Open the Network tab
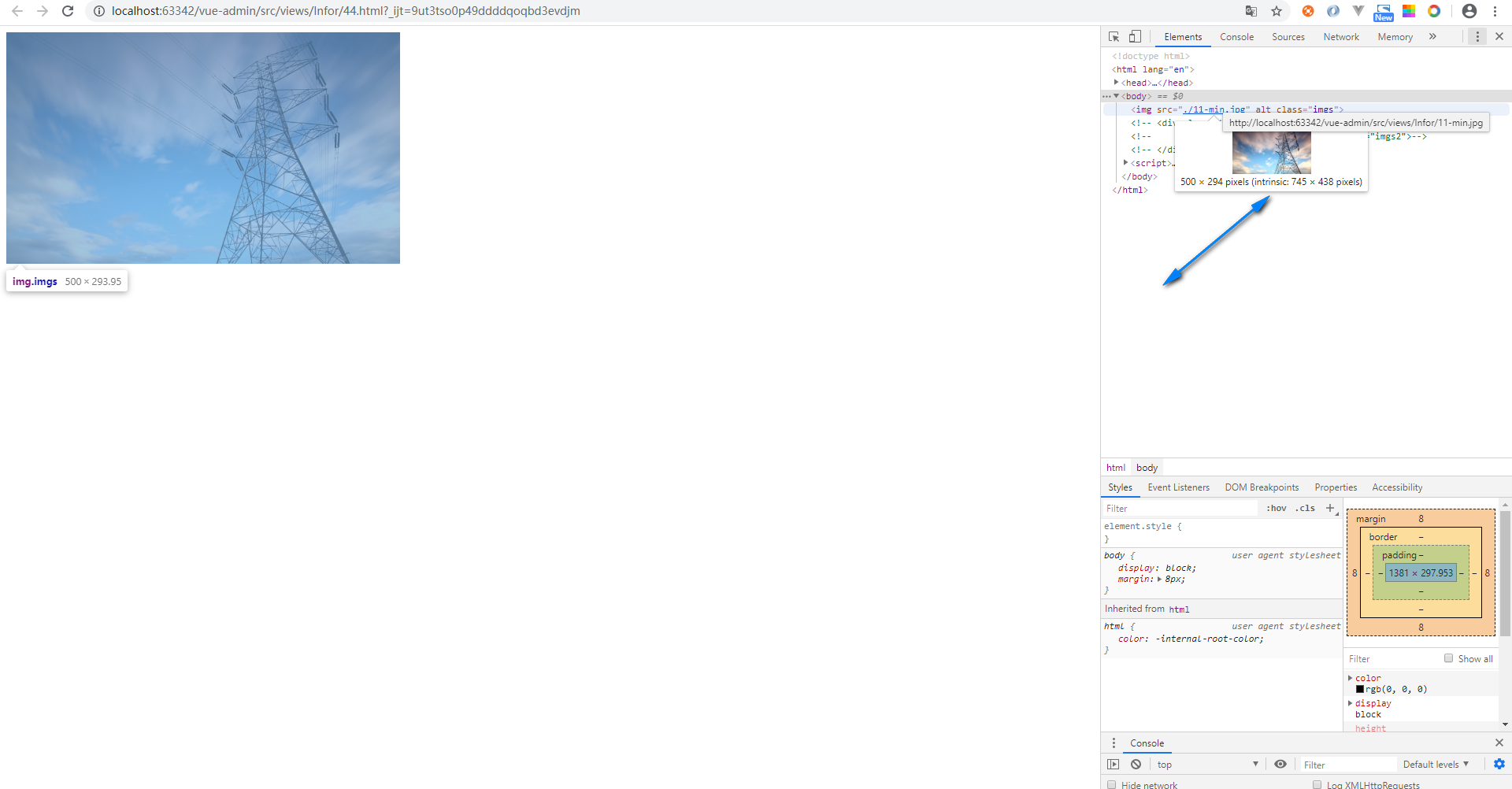The image size is (1512, 789). pyautogui.click(x=1341, y=37)
